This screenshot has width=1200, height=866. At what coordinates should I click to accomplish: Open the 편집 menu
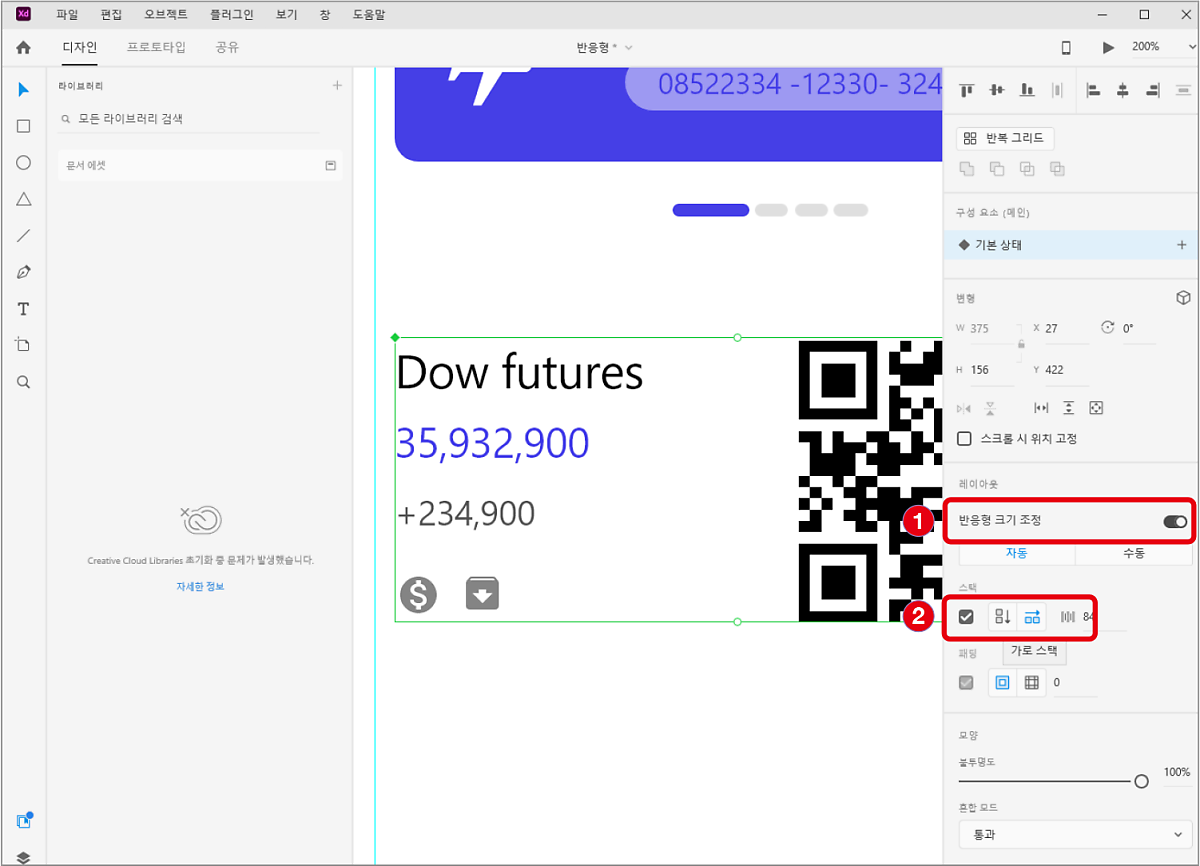coord(111,15)
